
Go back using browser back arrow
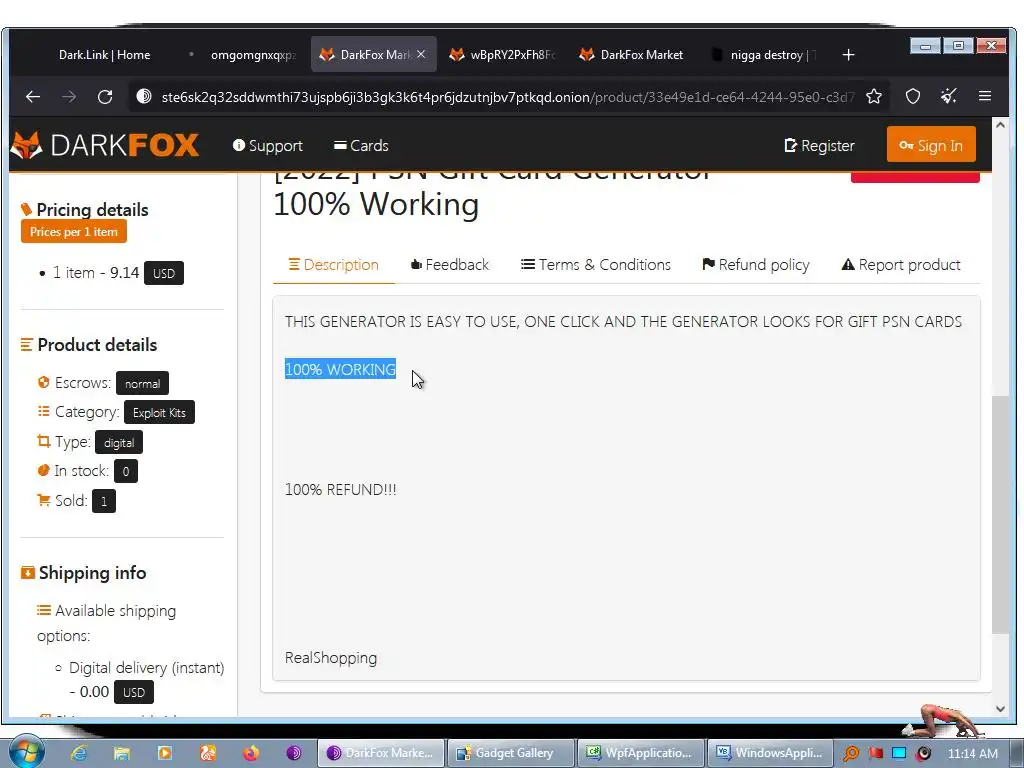point(33,97)
